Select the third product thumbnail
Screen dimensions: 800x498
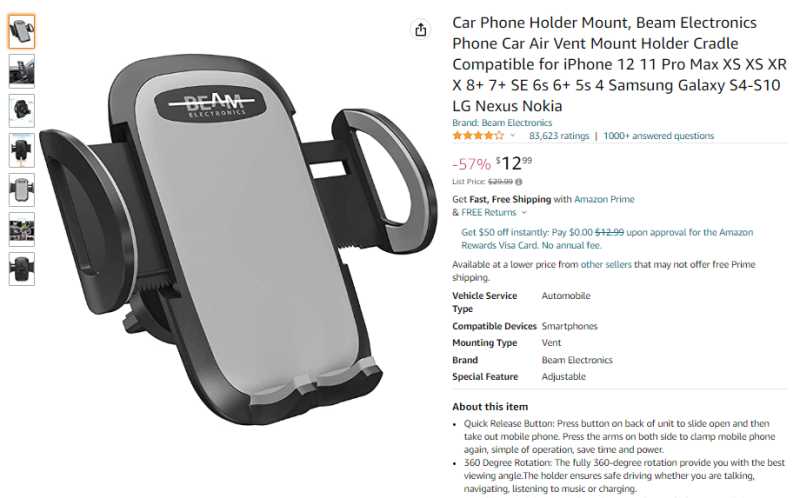21,111
